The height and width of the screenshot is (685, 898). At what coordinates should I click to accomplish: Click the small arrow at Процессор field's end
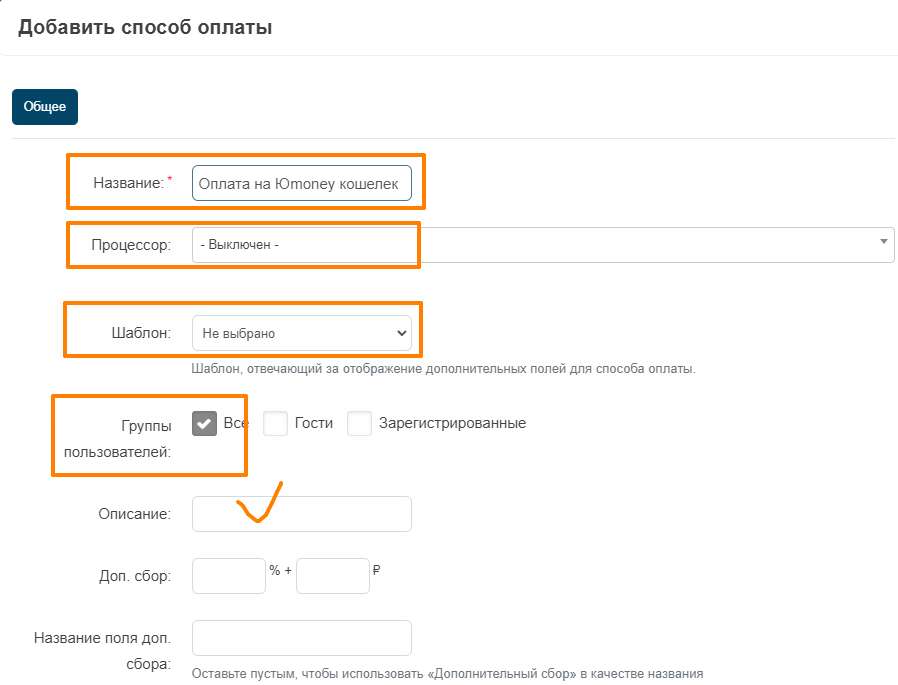pyautogui.click(x=884, y=242)
